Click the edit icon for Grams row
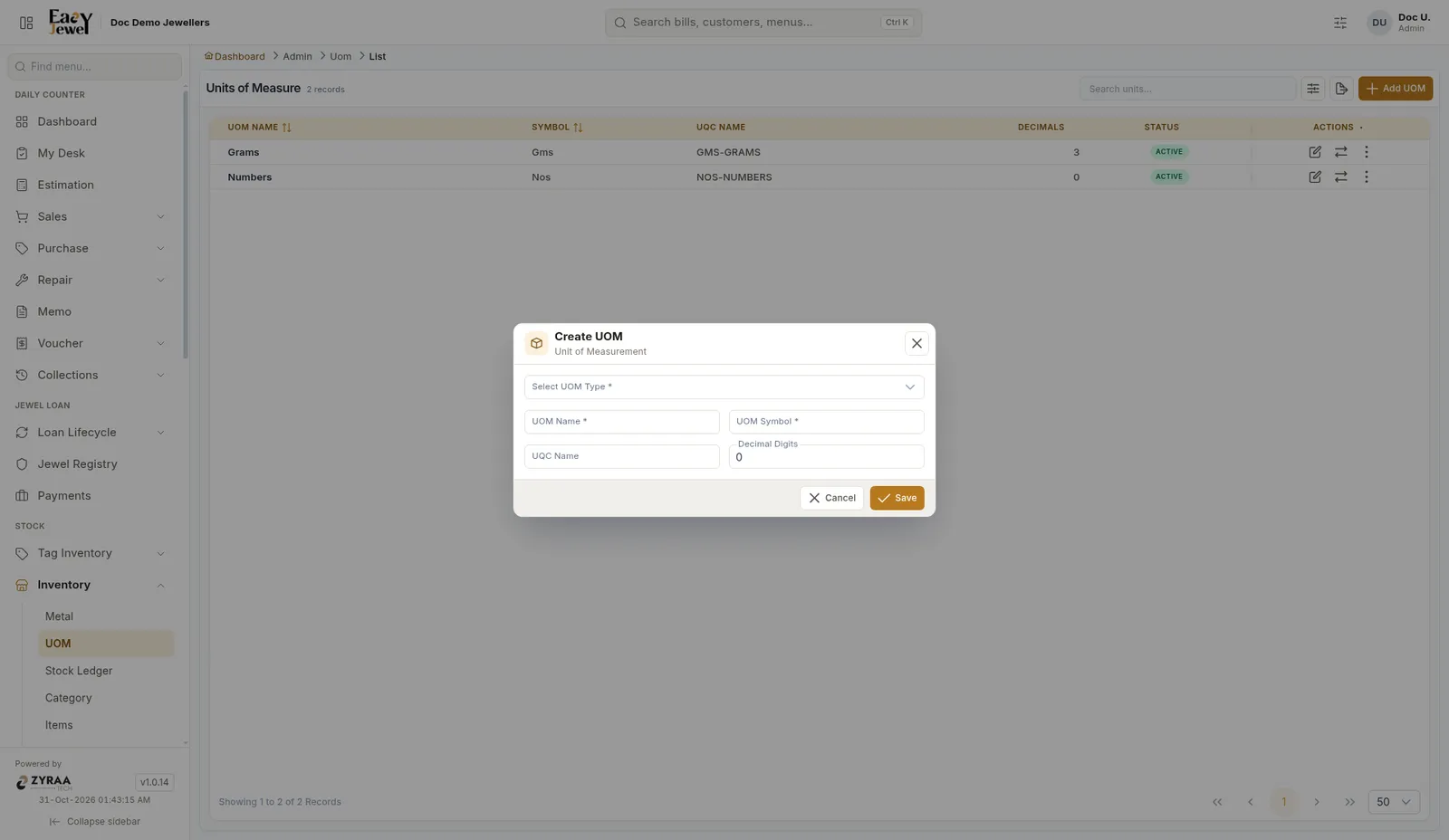The image size is (1449, 840). 1315,152
